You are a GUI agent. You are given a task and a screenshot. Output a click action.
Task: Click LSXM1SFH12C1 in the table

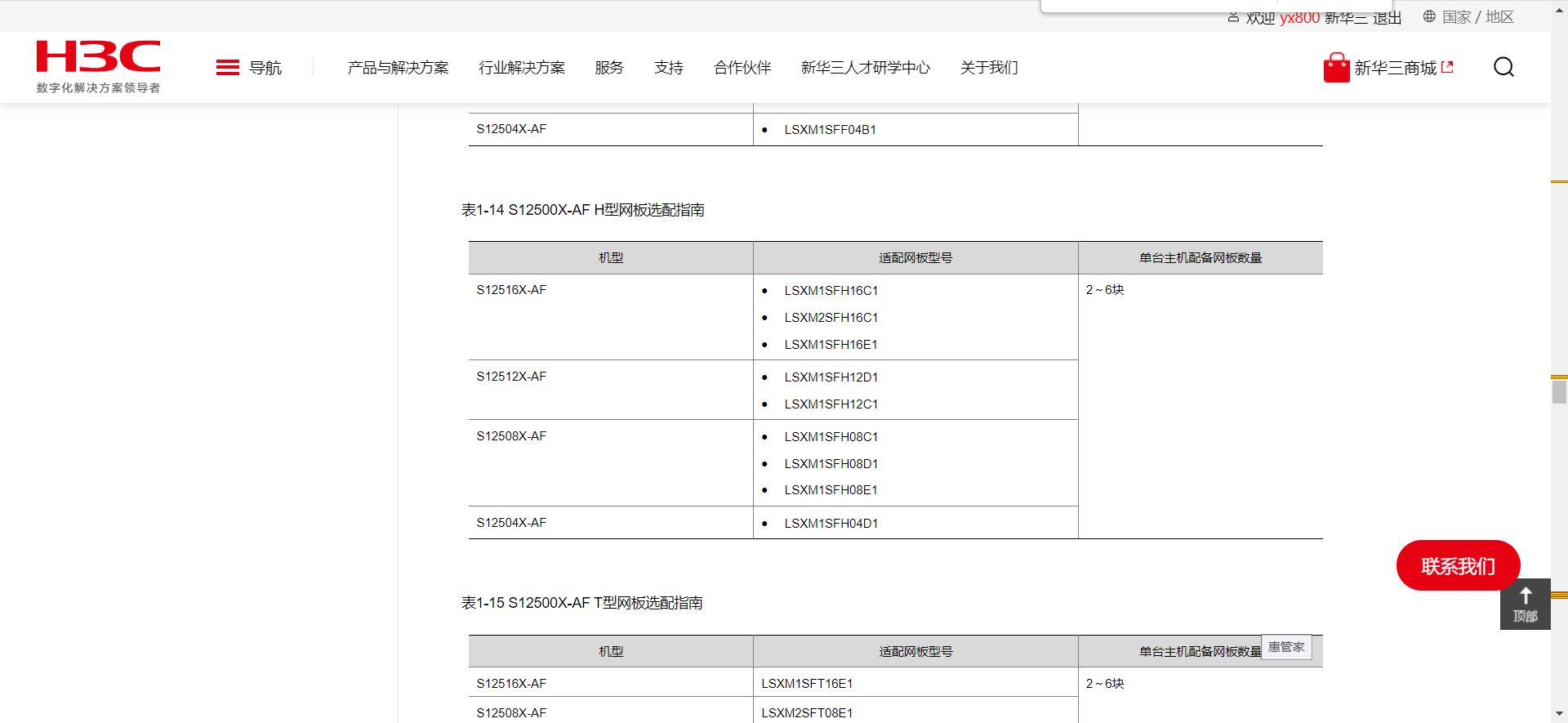click(x=831, y=404)
